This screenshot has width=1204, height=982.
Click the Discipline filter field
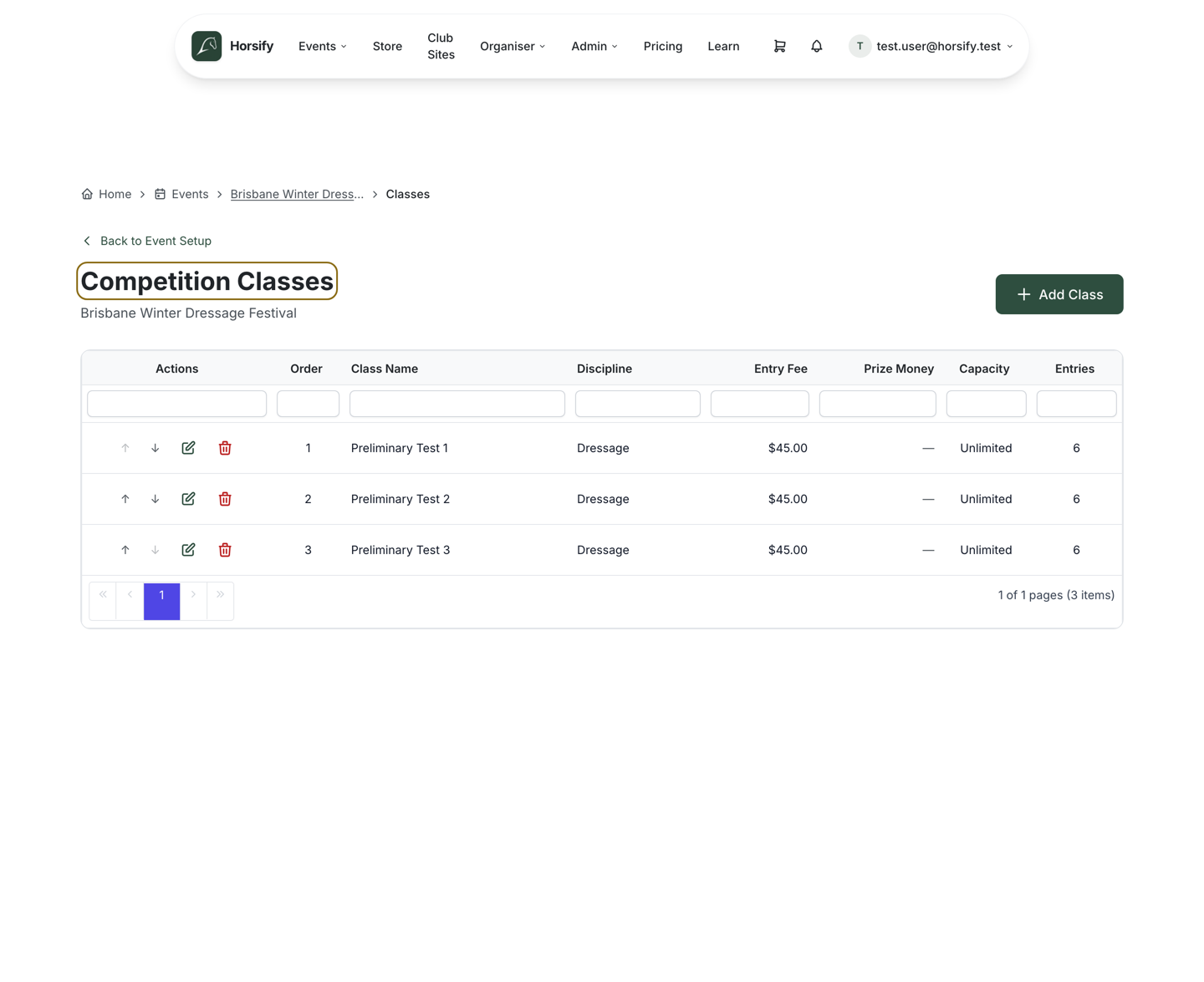tap(638, 404)
